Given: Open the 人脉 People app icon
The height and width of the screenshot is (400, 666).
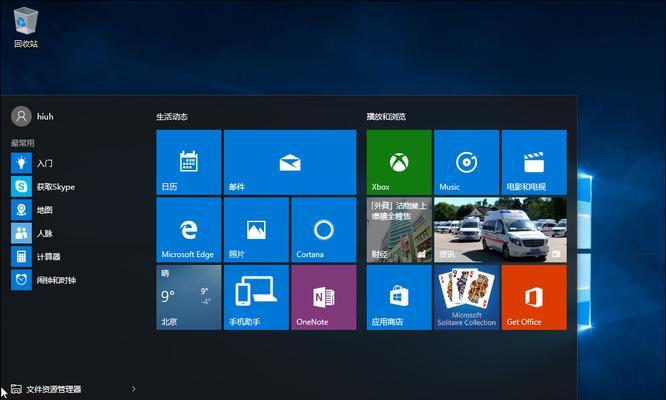Looking at the screenshot, I should 21,233.
